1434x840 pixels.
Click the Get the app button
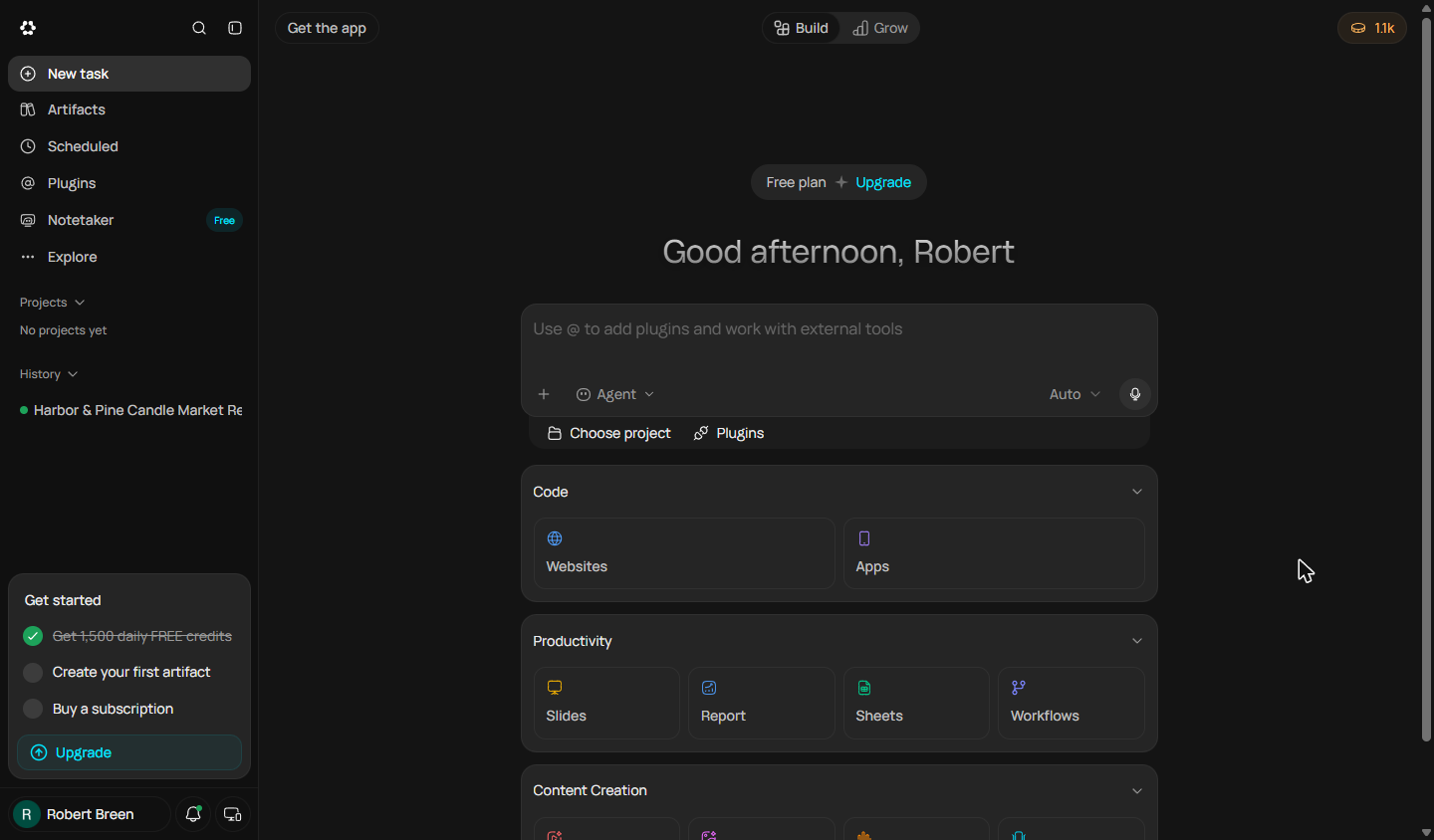(327, 28)
